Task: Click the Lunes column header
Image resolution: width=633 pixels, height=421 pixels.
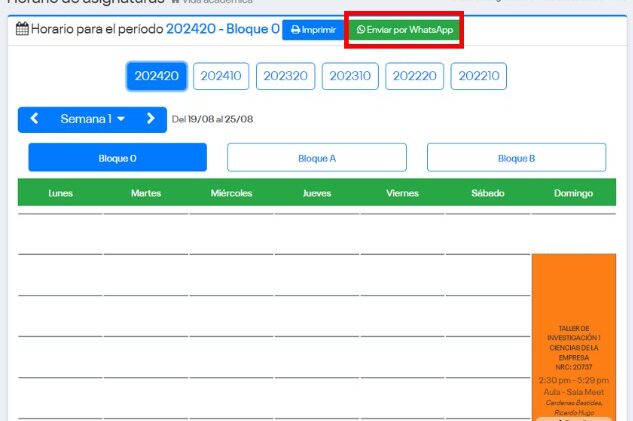Action: [x=60, y=193]
